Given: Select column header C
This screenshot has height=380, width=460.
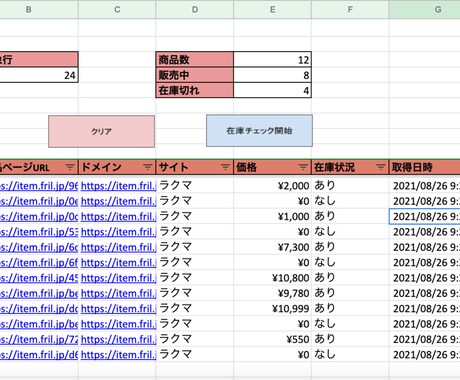Looking at the screenshot, I should tap(117, 9).
